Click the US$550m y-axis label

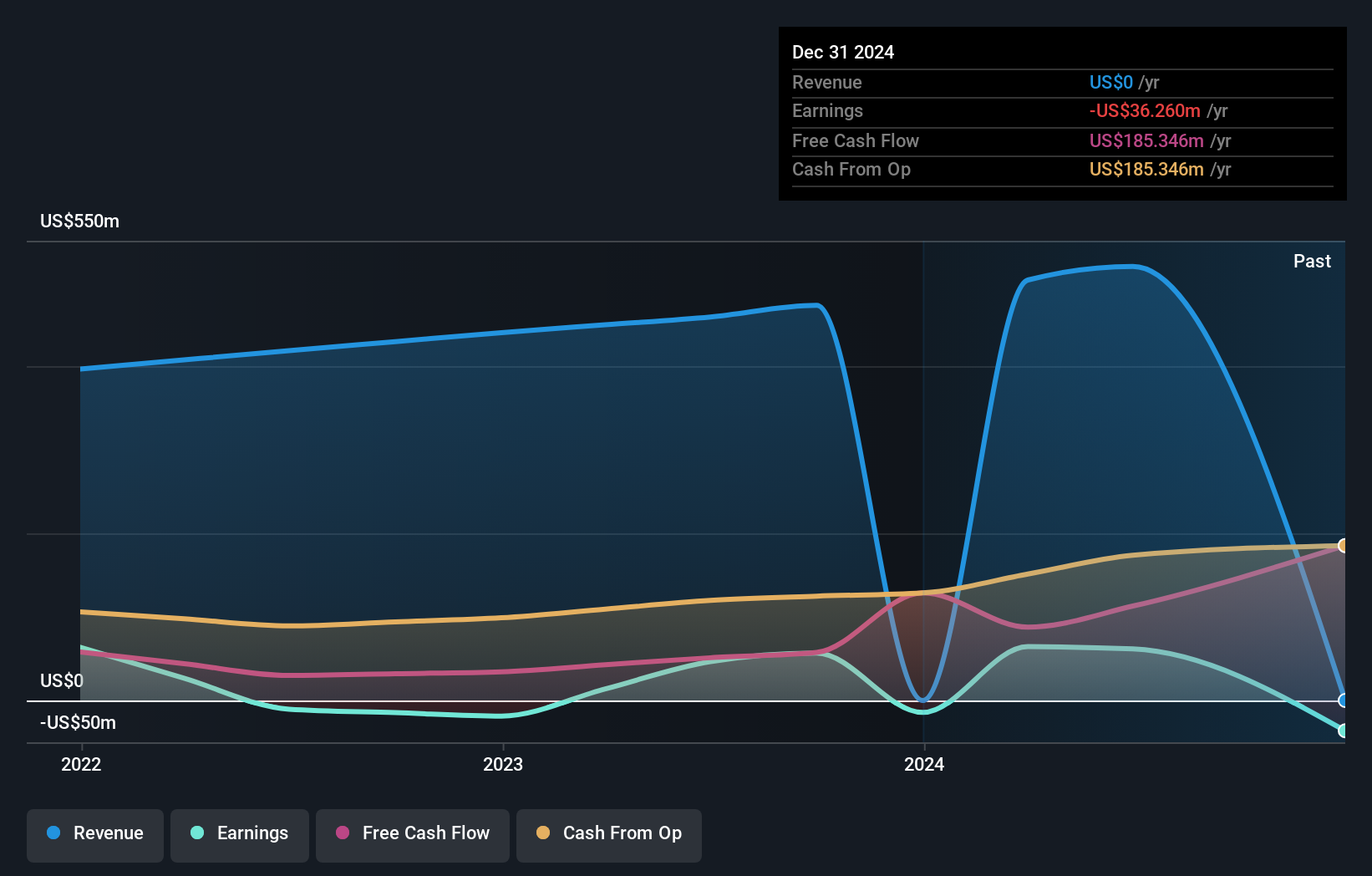click(x=80, y=222)
